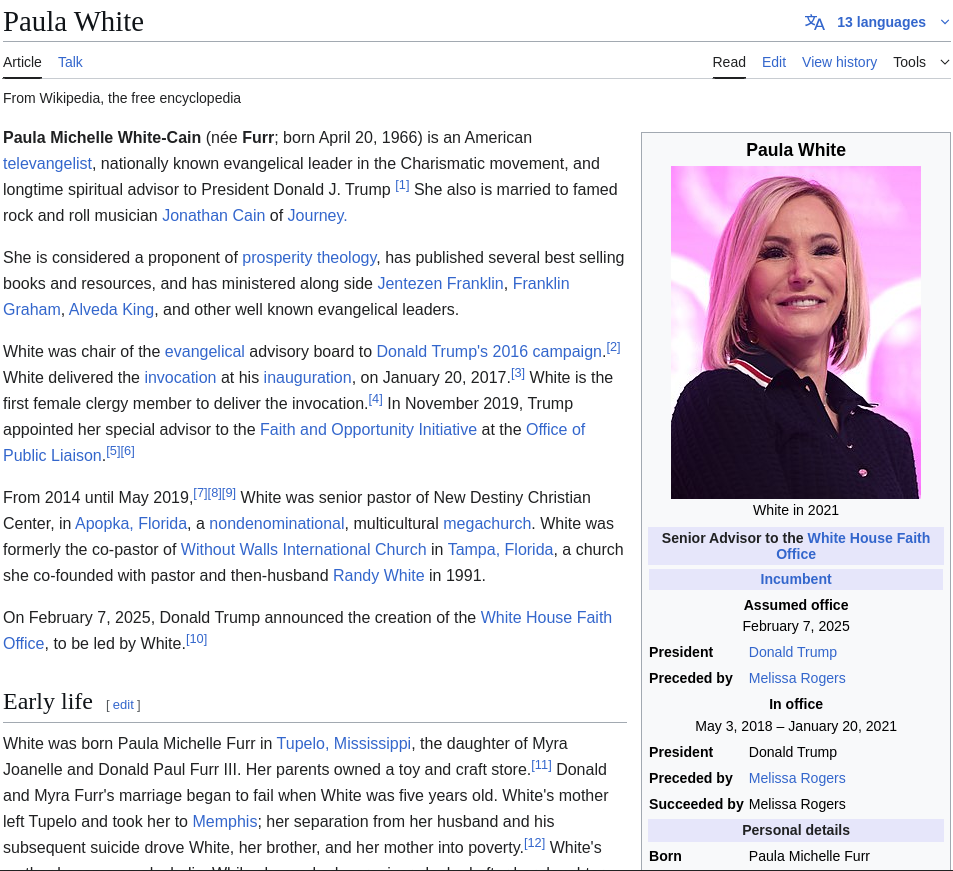Viewport: 953px width, 871px height.
Task: Open Paula White's infobox portrait photo
Action: 796,332
